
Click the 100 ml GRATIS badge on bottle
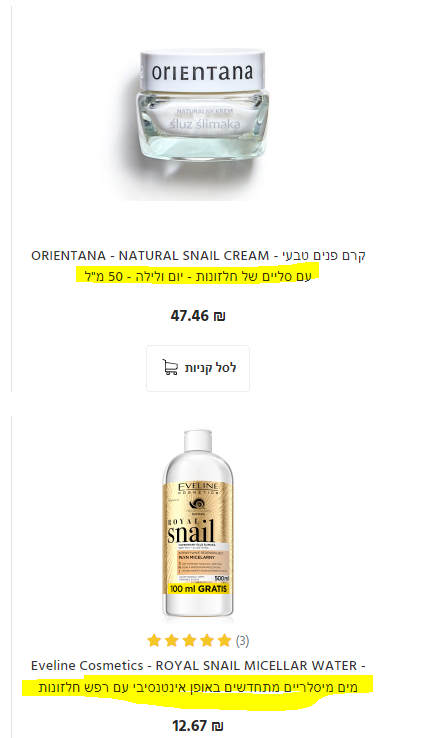click(x=198, y=589)
